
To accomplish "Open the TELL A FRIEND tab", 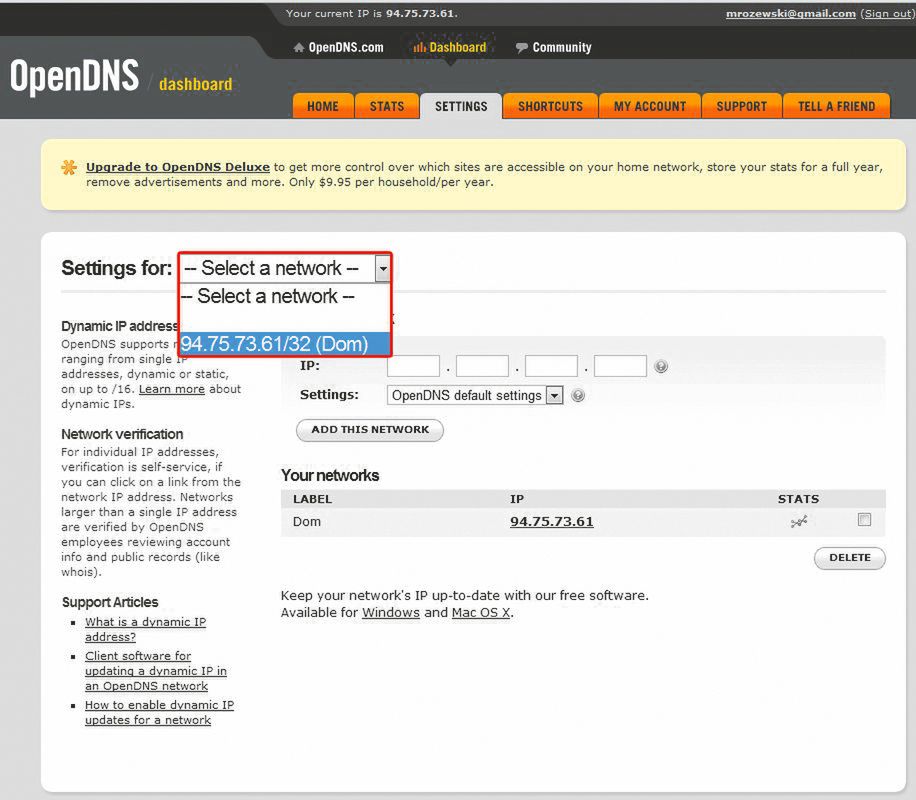I will pos(837,106).
